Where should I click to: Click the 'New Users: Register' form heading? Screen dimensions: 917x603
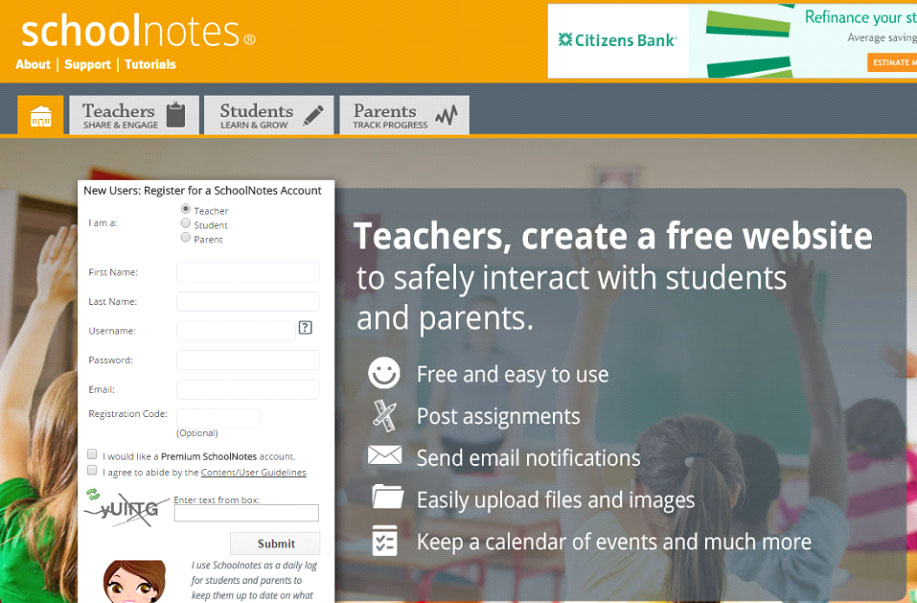(x=202, y=191)
